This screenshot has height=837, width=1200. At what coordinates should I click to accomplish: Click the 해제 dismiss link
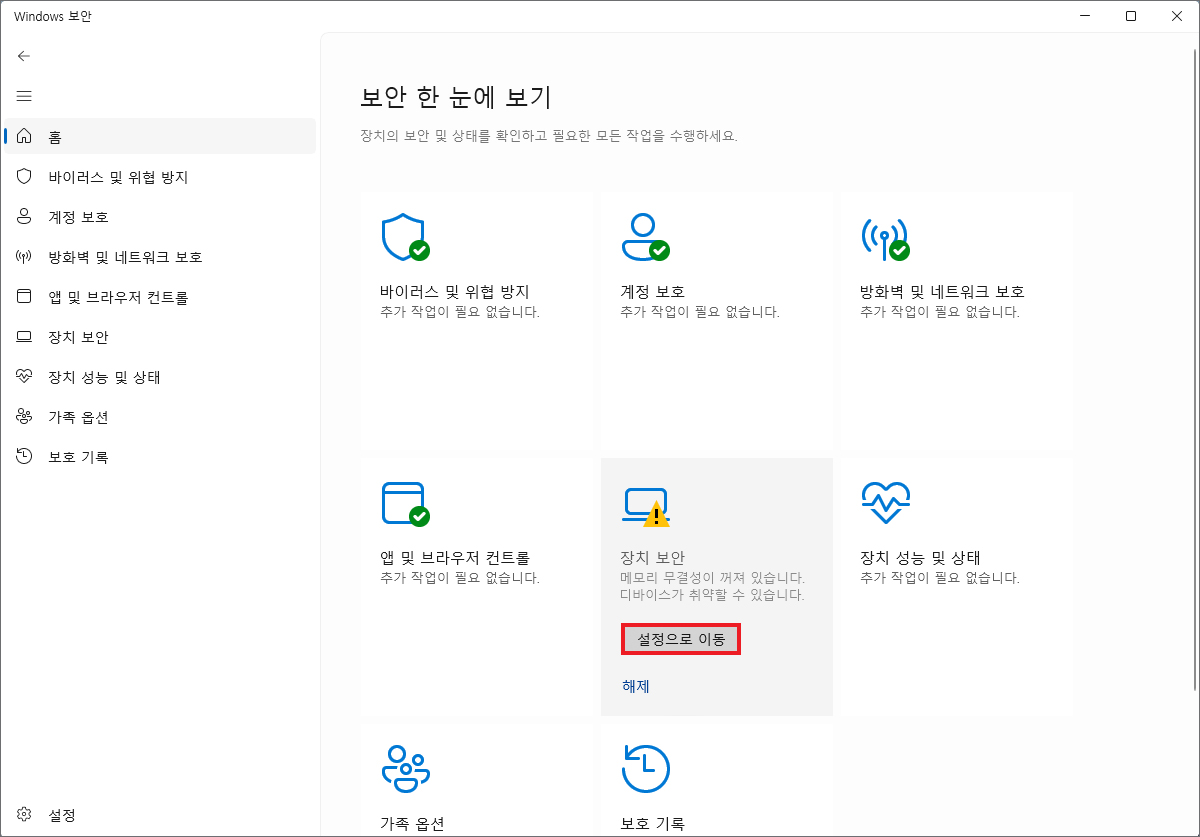point(636,686)
